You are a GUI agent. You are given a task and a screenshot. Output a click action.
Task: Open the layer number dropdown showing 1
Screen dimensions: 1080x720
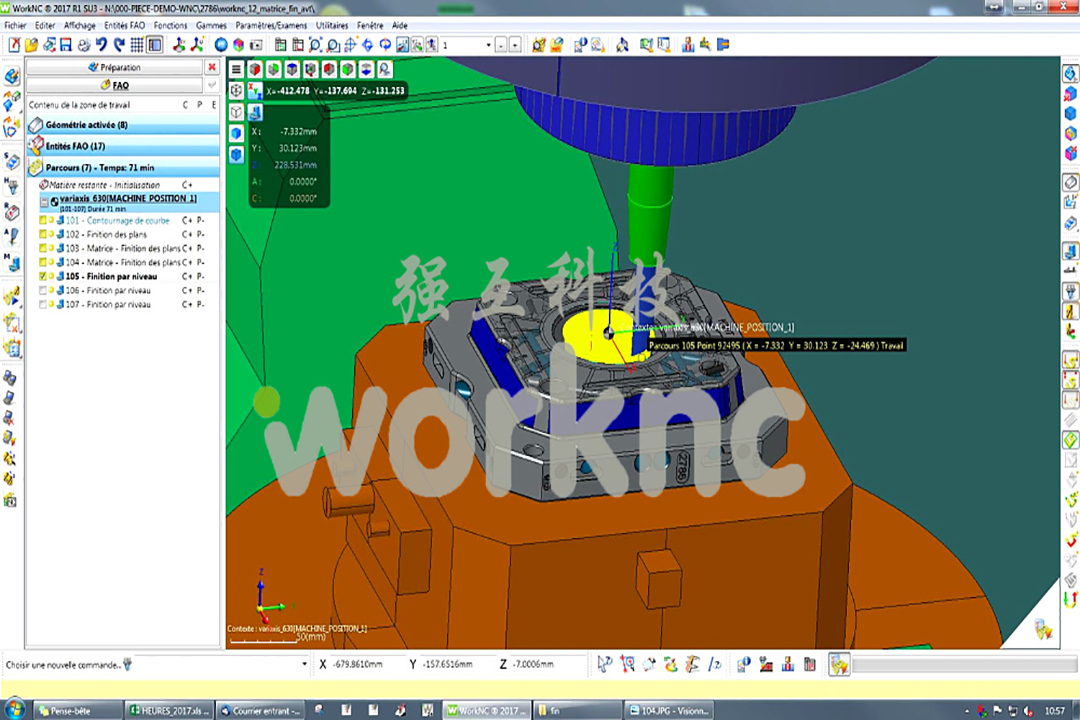(x=488, y=45)
